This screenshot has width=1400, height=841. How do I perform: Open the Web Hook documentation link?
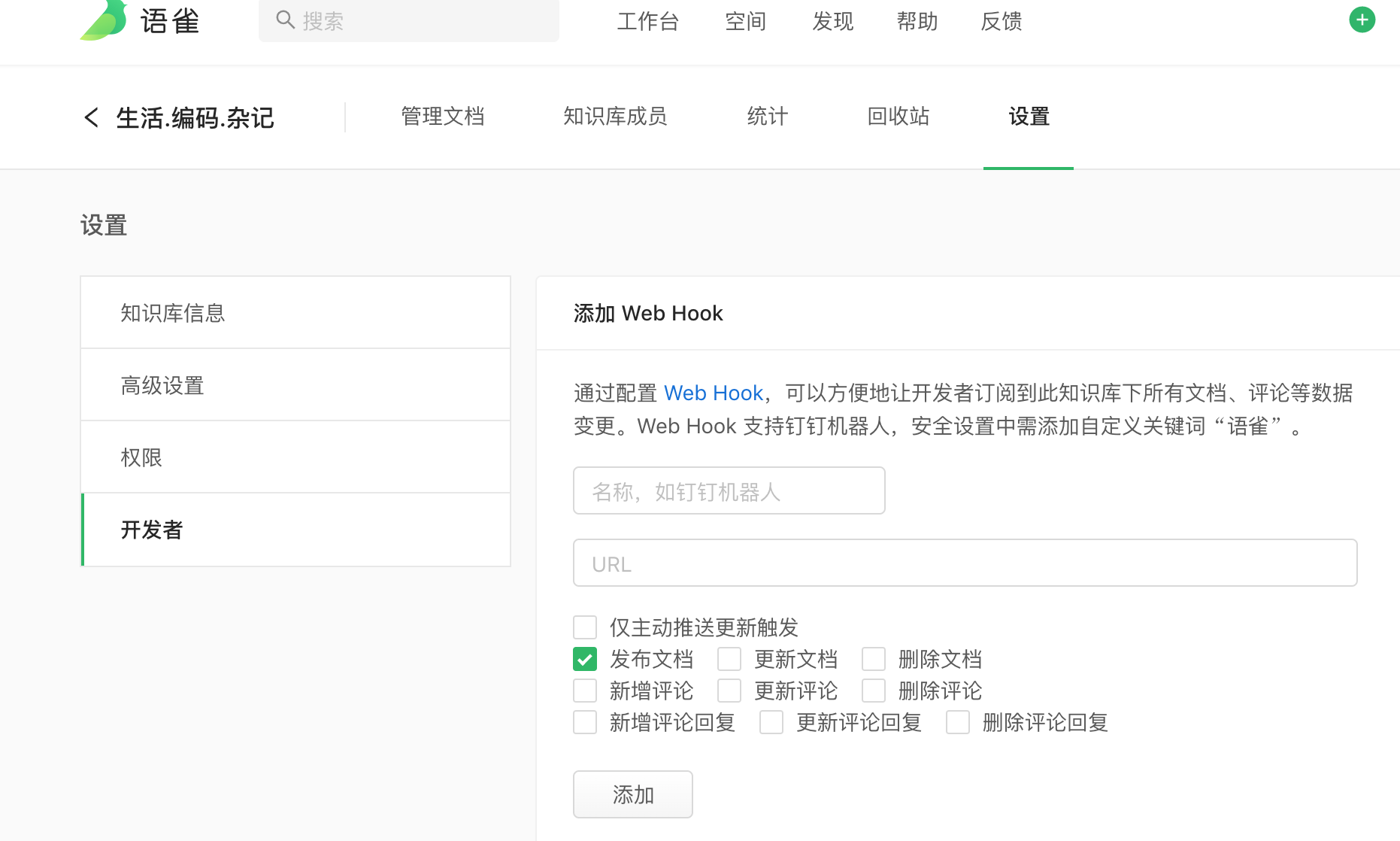713,393
